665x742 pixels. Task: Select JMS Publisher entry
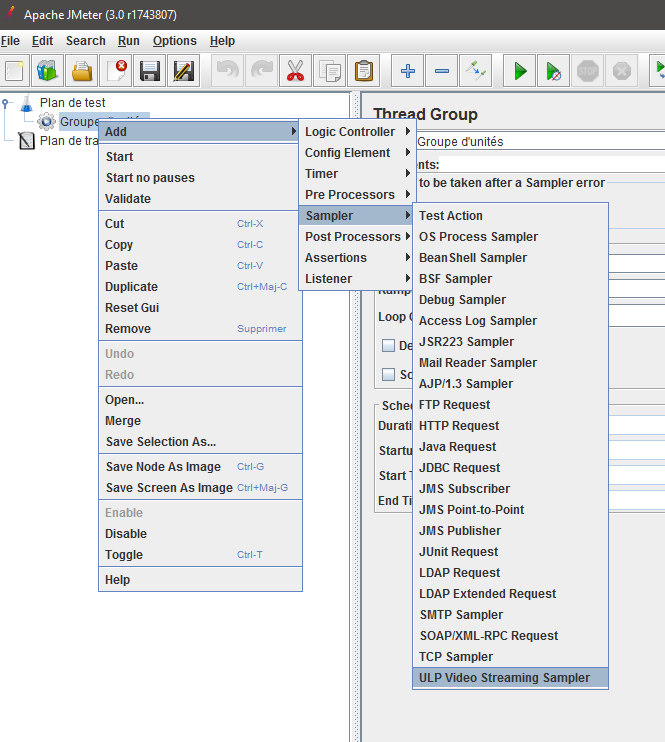(x=510, y=530)
